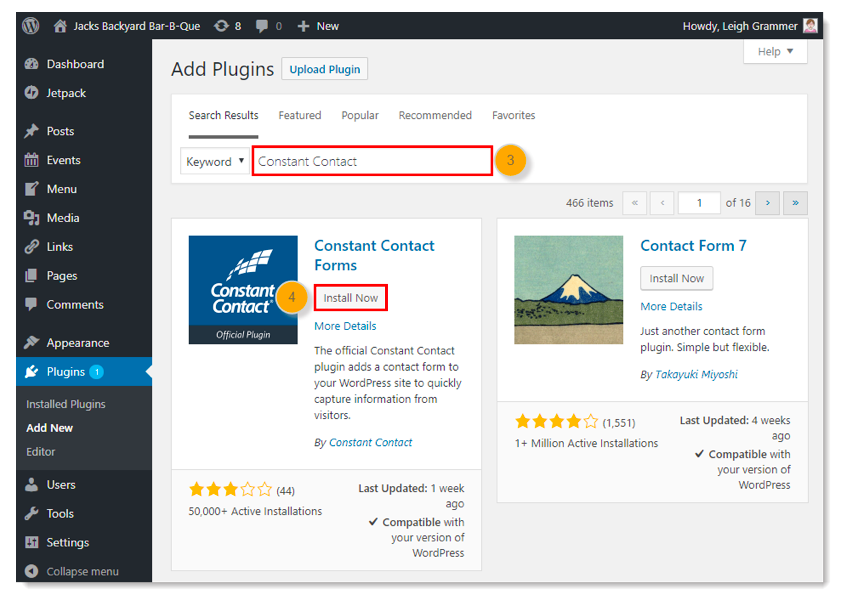Click the Appearance paintbrush icon
Image resolution: width=844 pixels, height=594 pixels.
(31, 342)
